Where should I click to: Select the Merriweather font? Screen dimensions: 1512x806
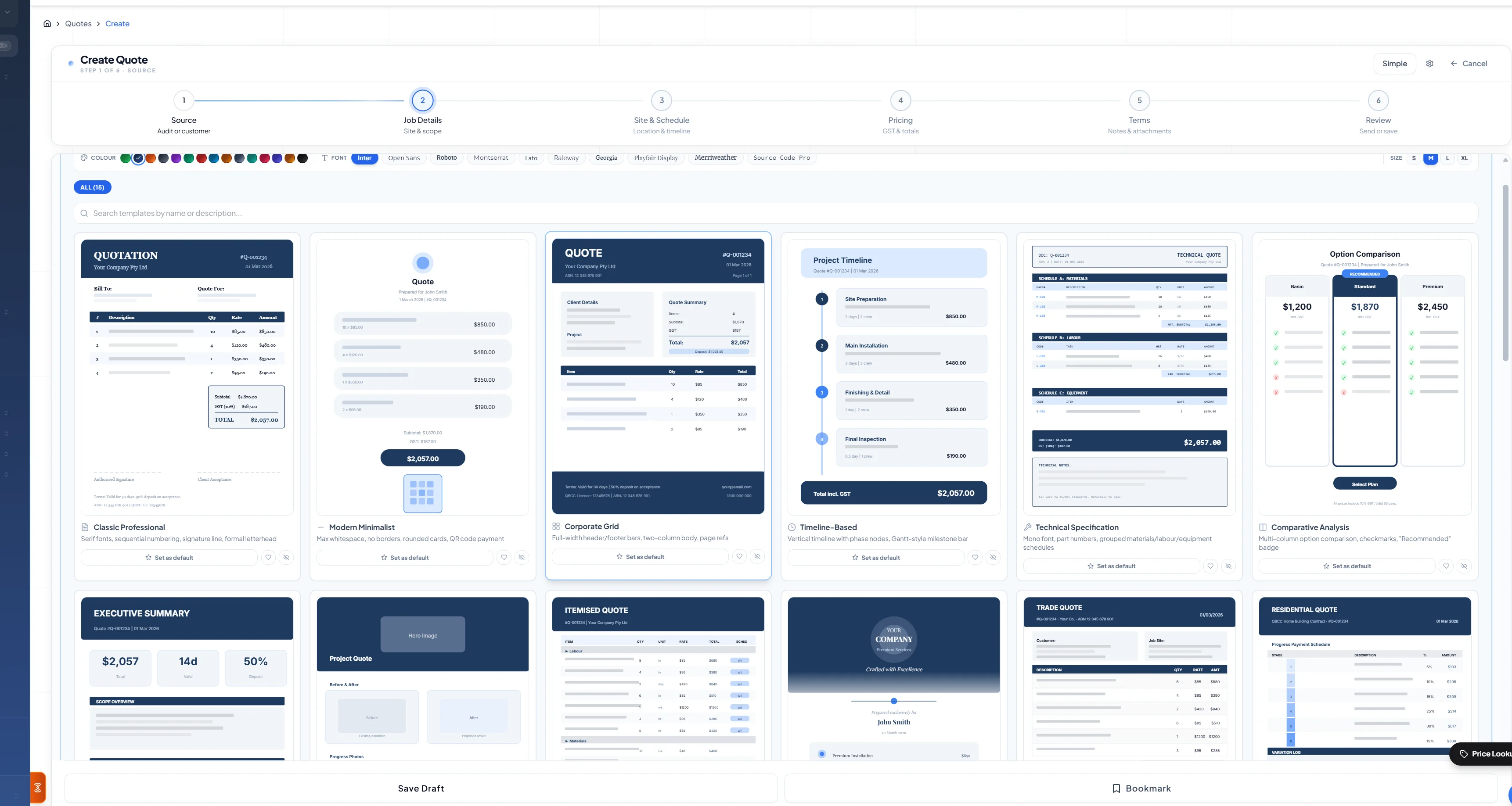[716, 158]
